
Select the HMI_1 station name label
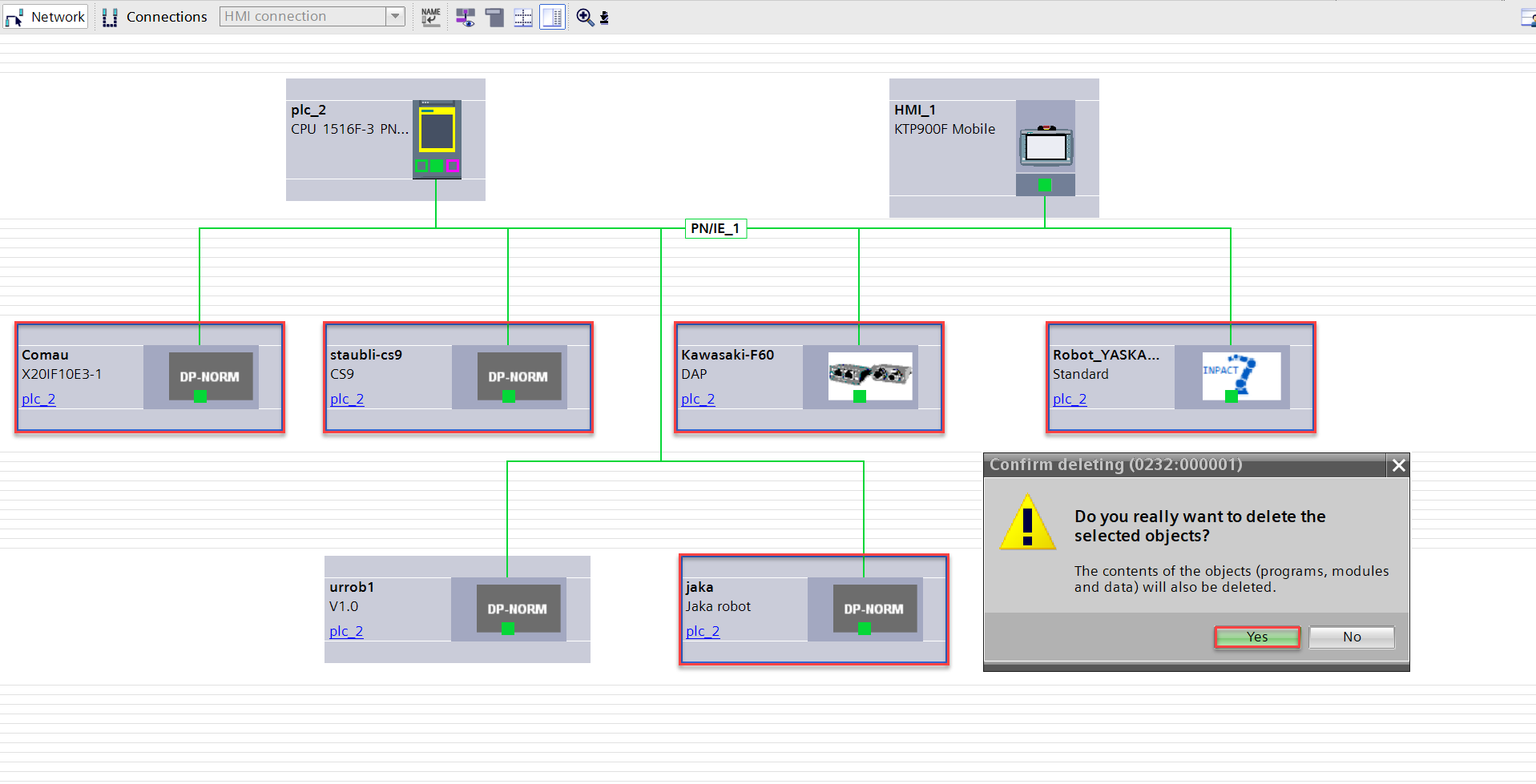[x=915, y=110]
